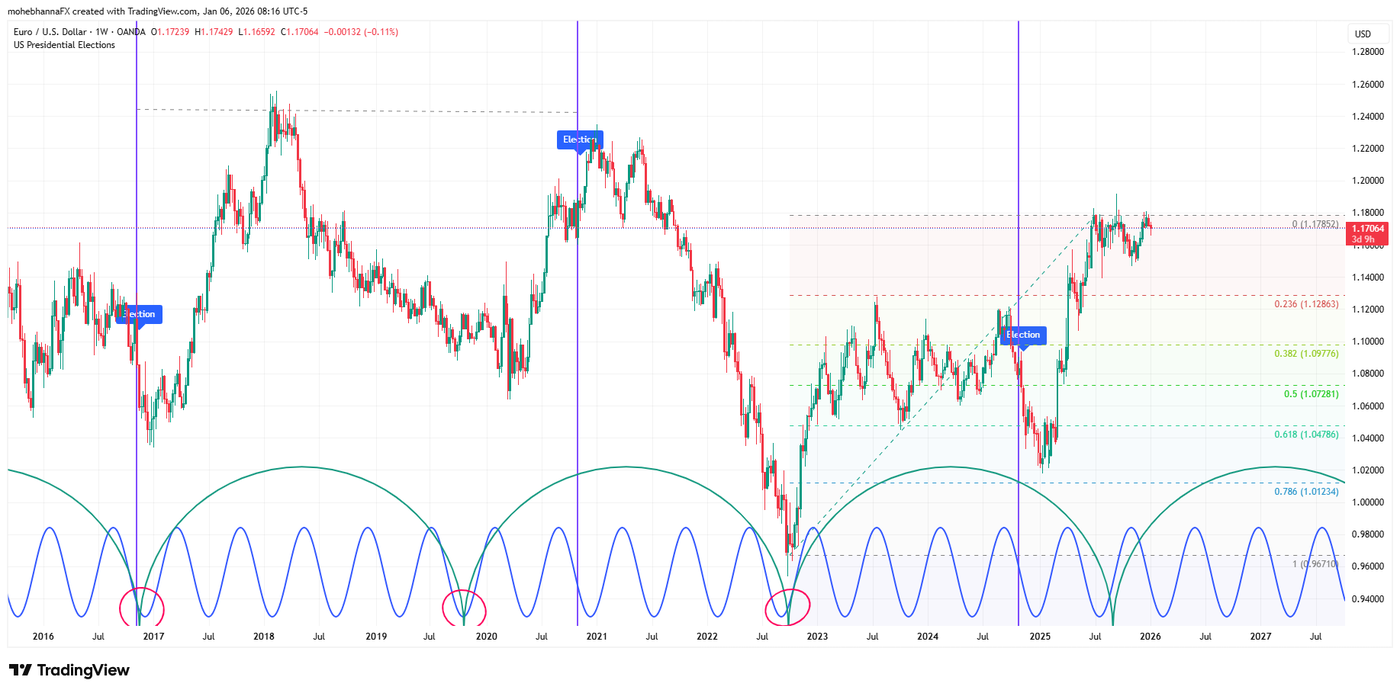
Task: Click the Election flag near the 2016 vertical line
Action: point(139,313)
